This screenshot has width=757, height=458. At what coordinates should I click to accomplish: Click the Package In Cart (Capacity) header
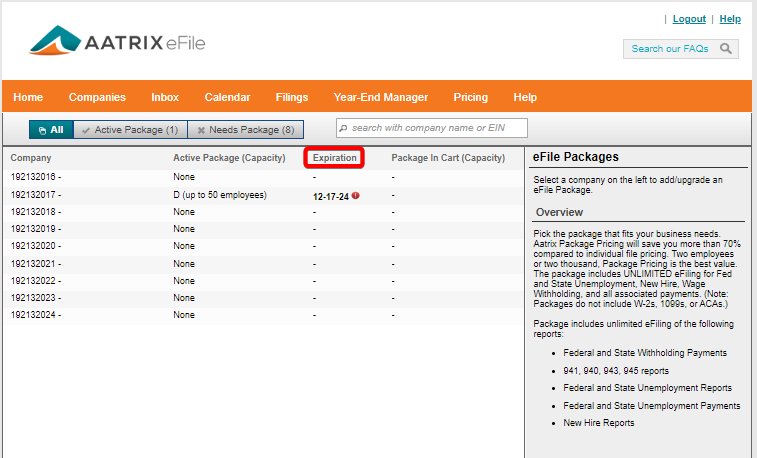click(448, 158)
